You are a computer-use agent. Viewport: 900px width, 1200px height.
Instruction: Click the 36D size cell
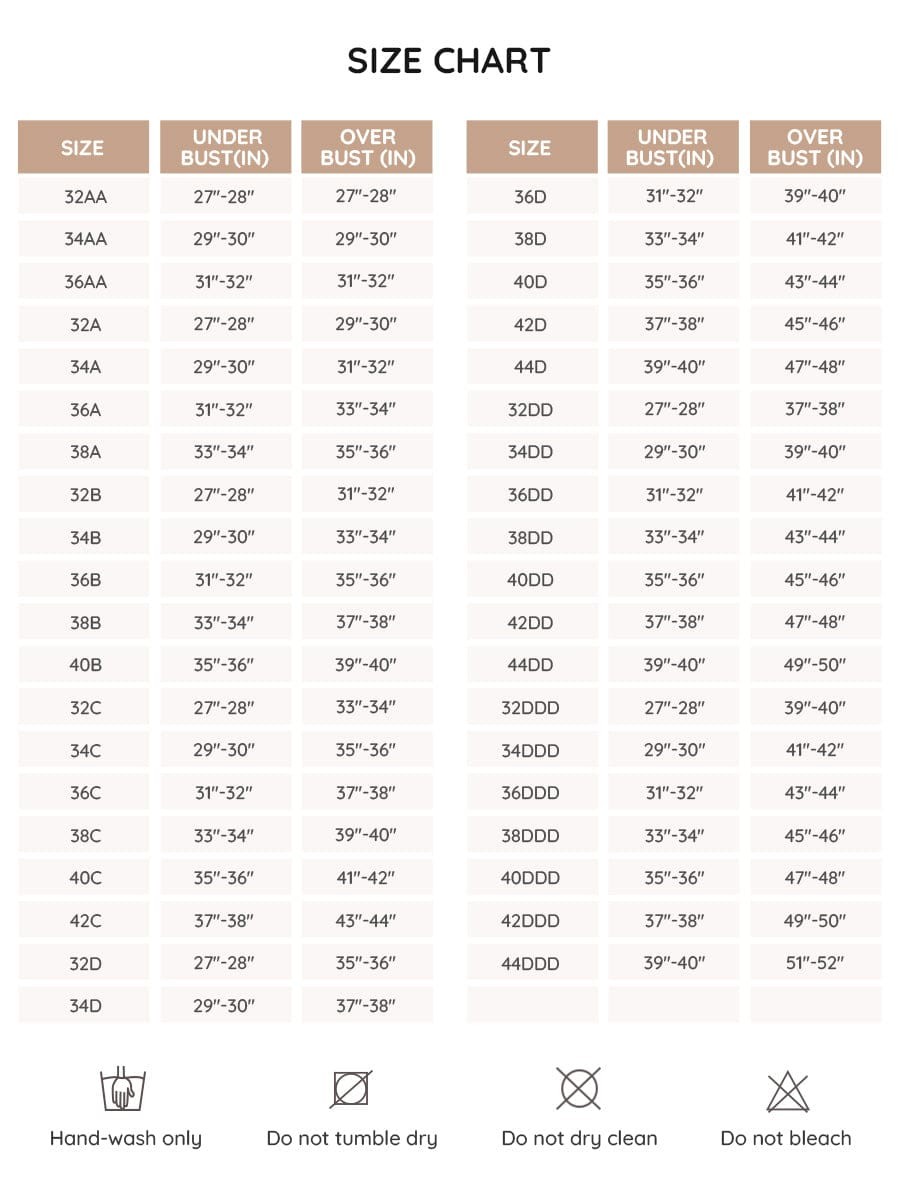coord(531,196)
